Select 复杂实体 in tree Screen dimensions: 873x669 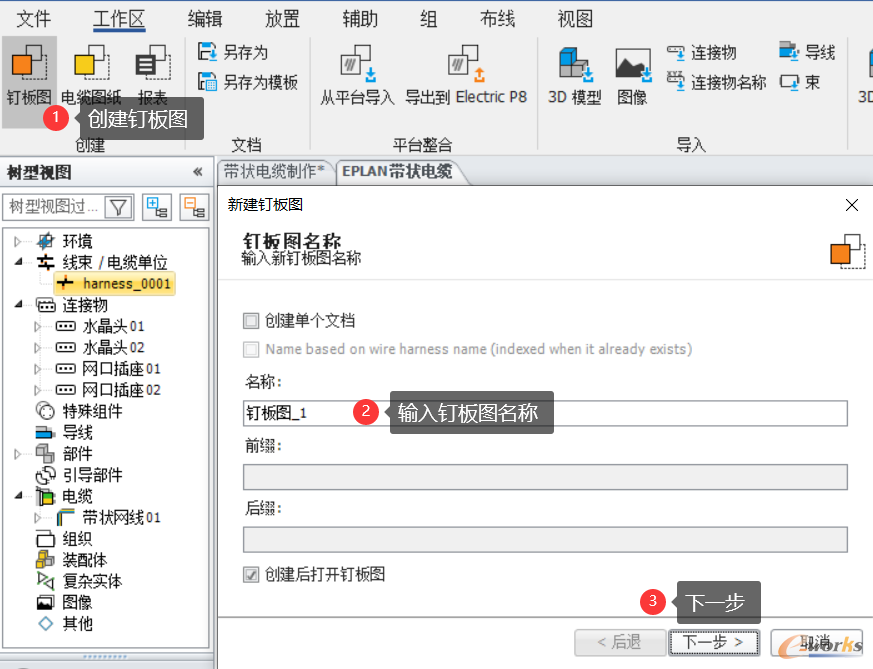pyautogui.click(x=79, y=581)
